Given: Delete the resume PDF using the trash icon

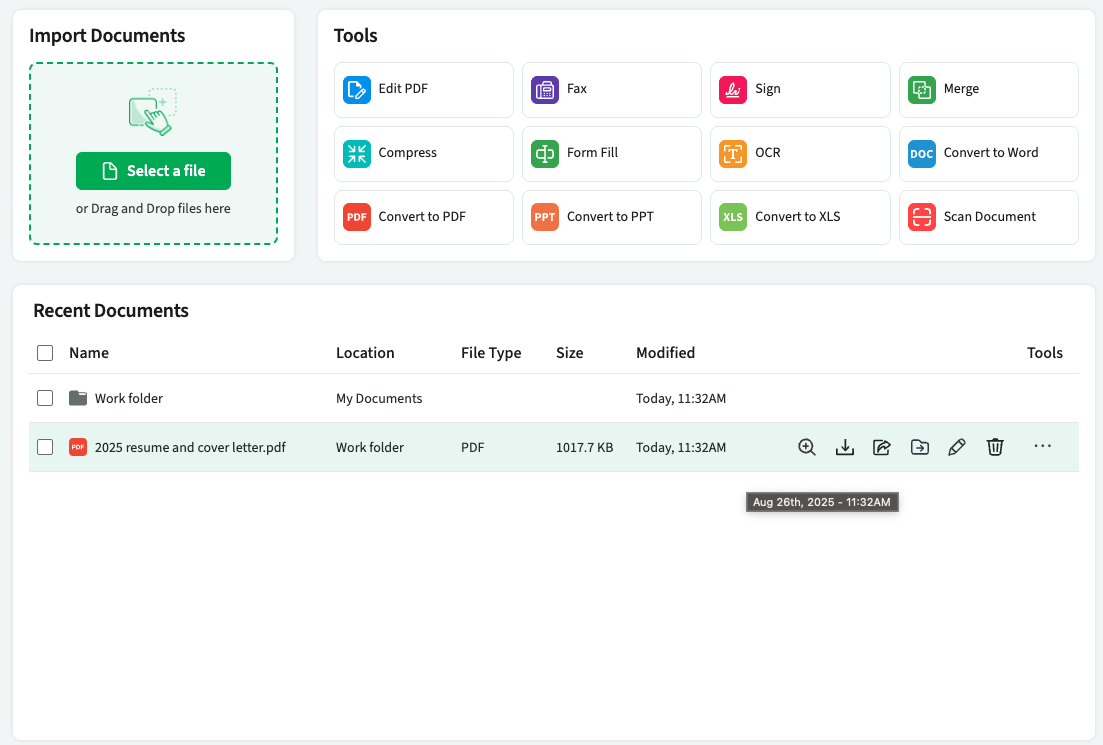Looking at the screenshot, I should [994, 447].
